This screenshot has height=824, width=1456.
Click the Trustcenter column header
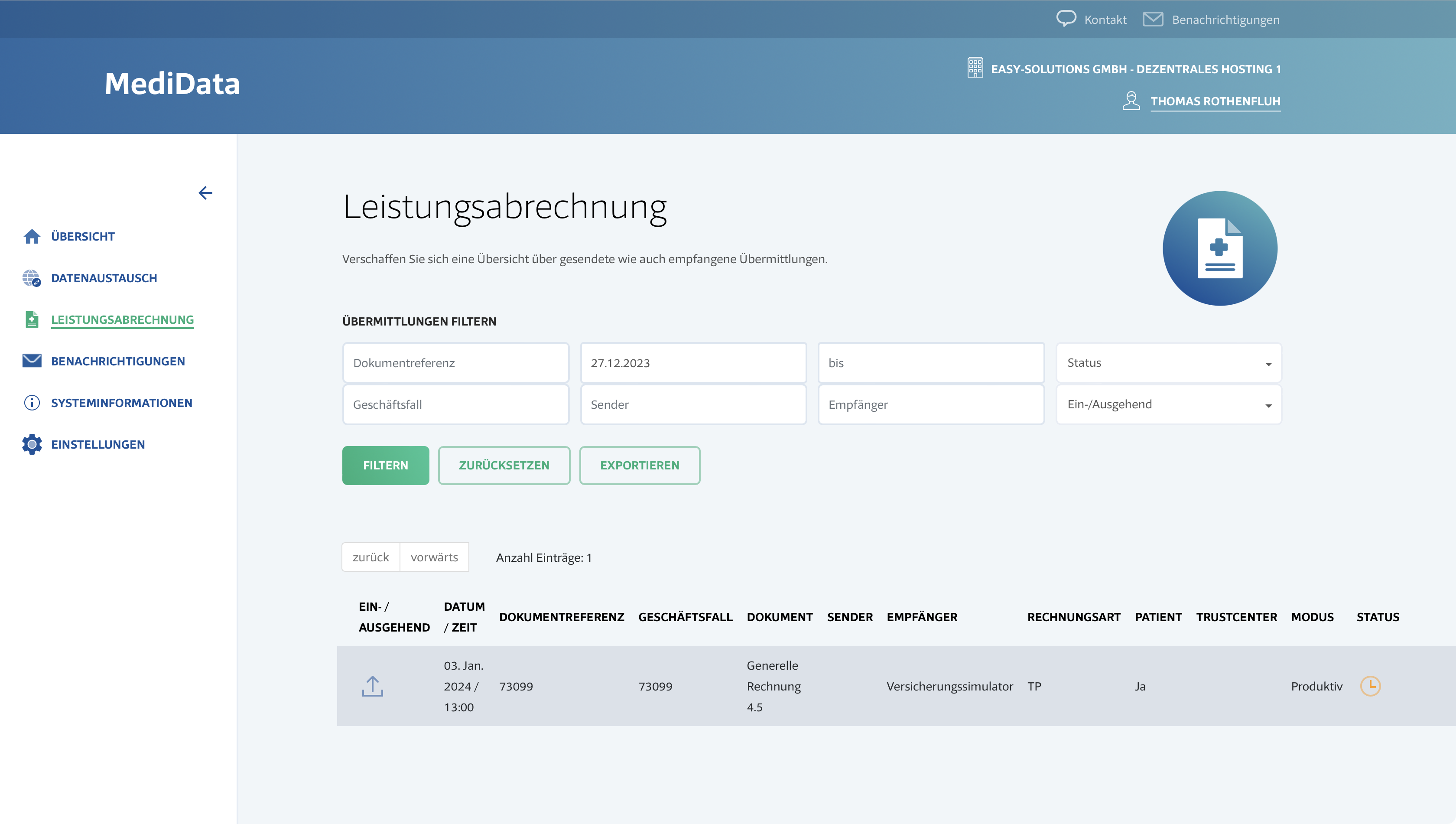tap(1236, 617)
